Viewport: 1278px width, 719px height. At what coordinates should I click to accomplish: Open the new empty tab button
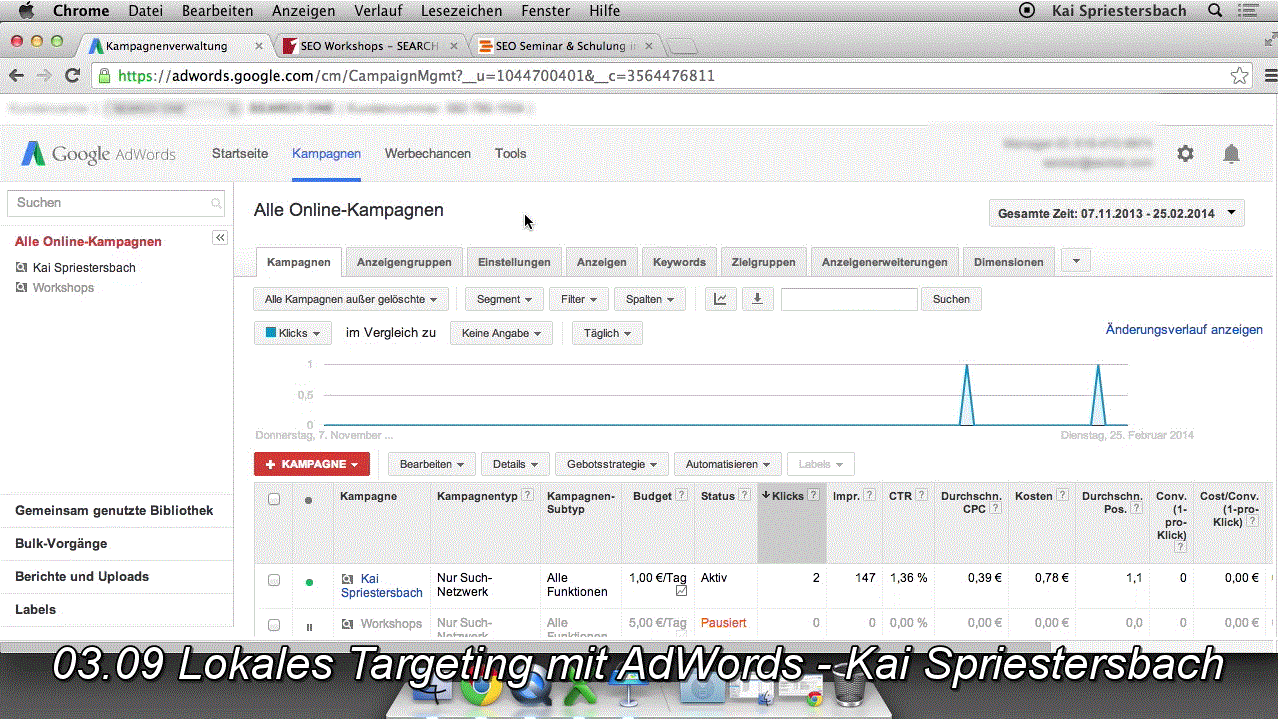(682, 46)
